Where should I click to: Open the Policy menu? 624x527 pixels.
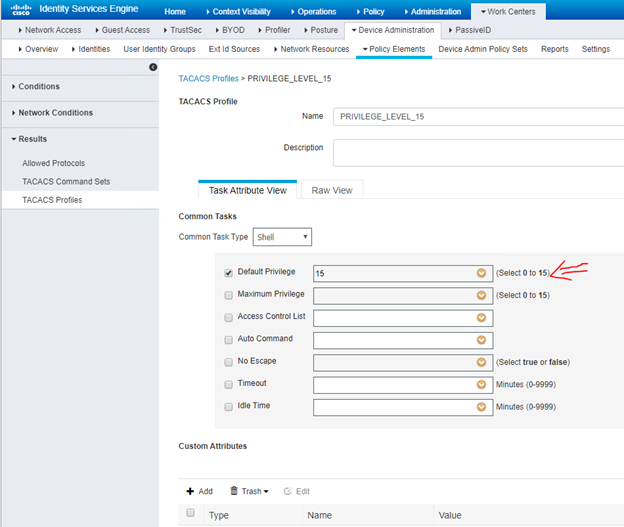[370, 12]
